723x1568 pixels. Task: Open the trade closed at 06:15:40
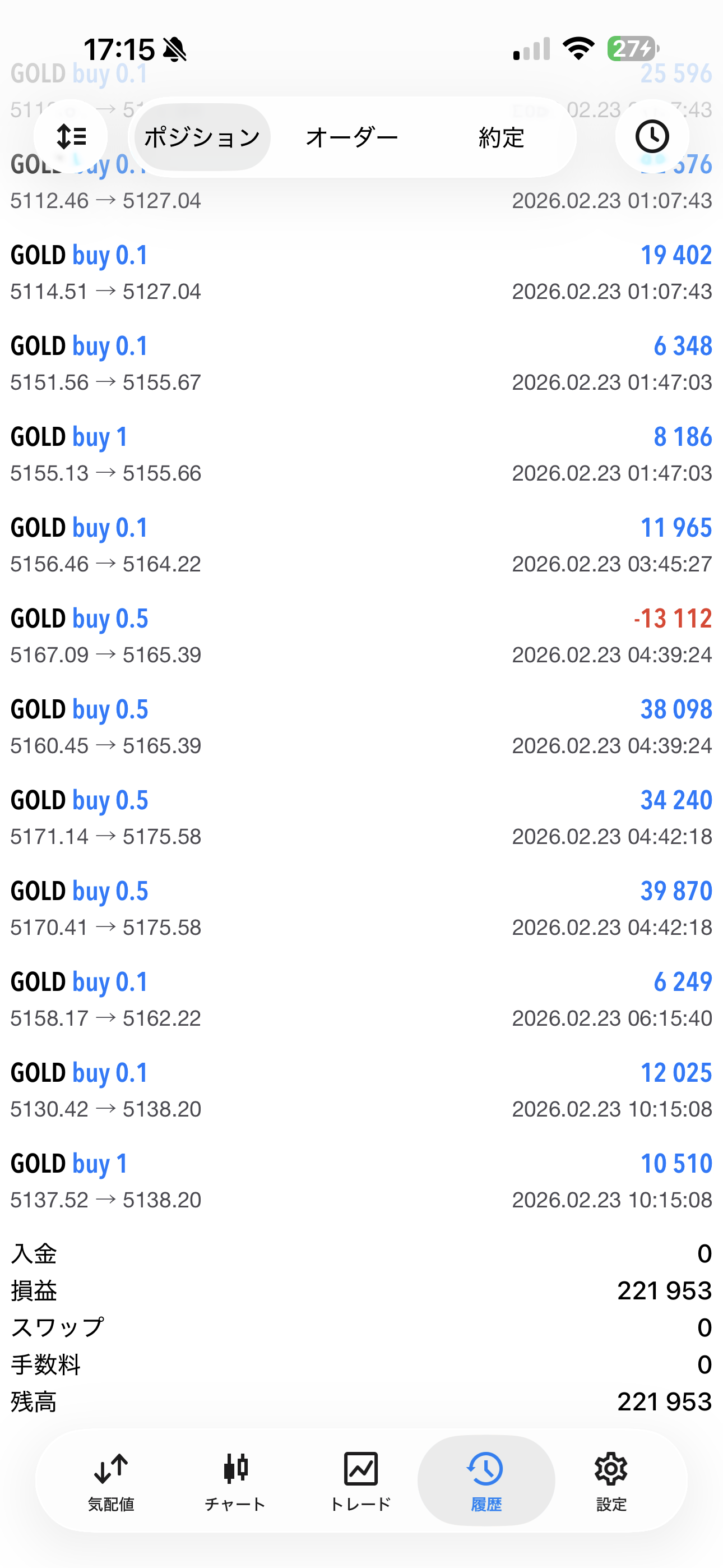coord(361,999)
